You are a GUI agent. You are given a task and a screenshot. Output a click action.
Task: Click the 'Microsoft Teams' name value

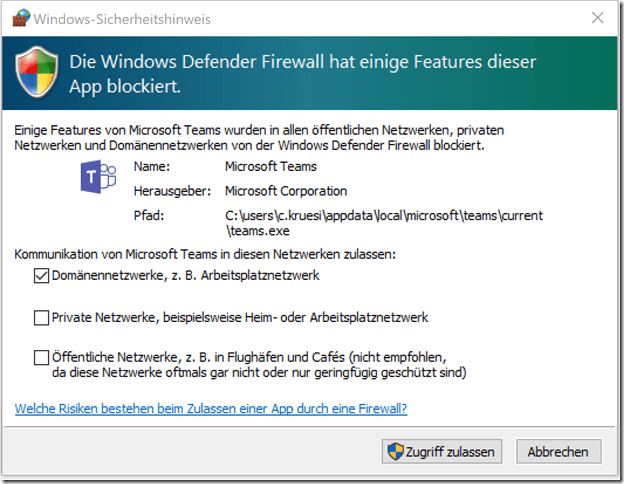pos(270,167)
